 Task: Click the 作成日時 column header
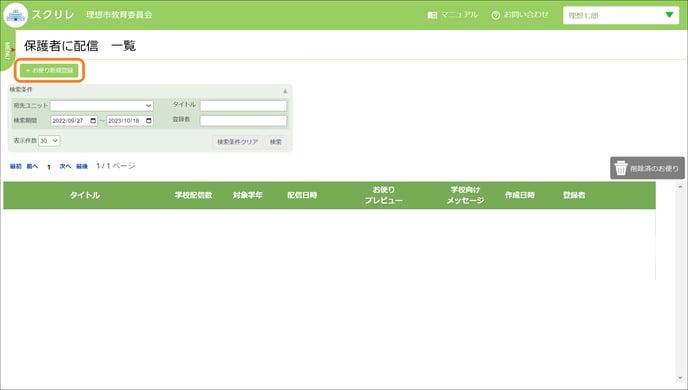(520, 195)
